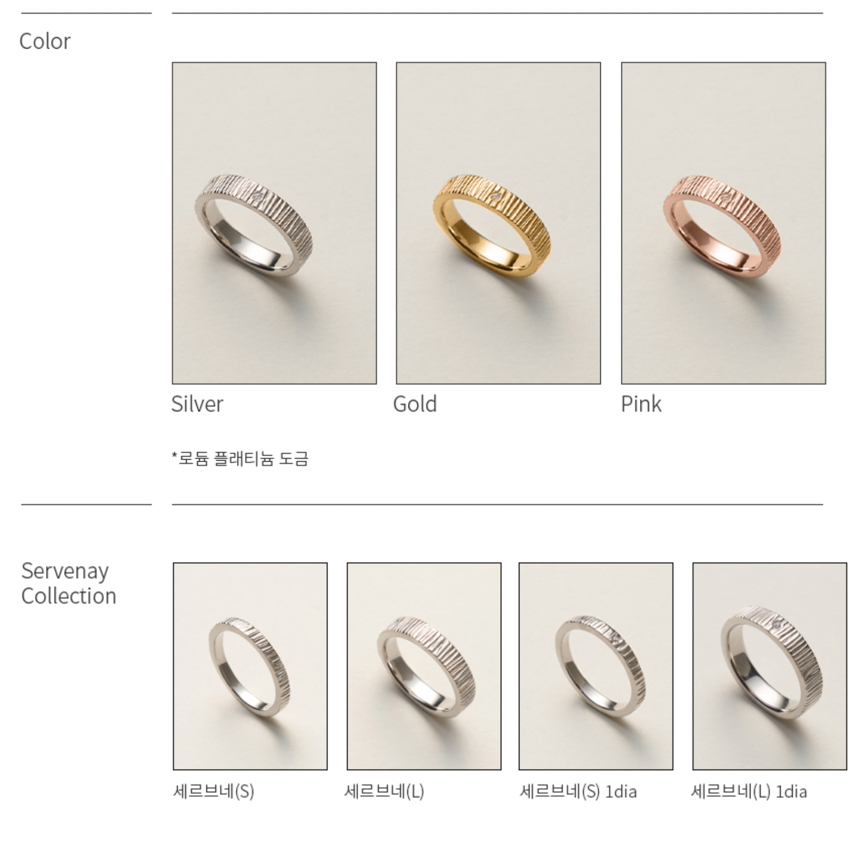Click the diamond on the gold ring
Viewport: 860px width, 860px height.
496,196
